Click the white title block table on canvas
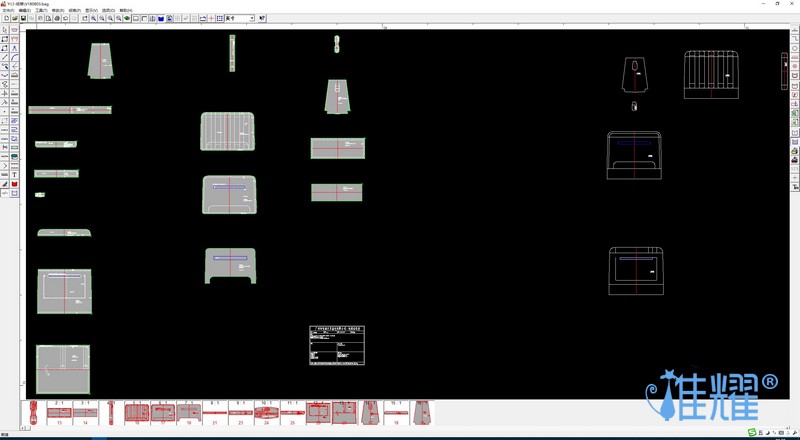 point(337,344)
